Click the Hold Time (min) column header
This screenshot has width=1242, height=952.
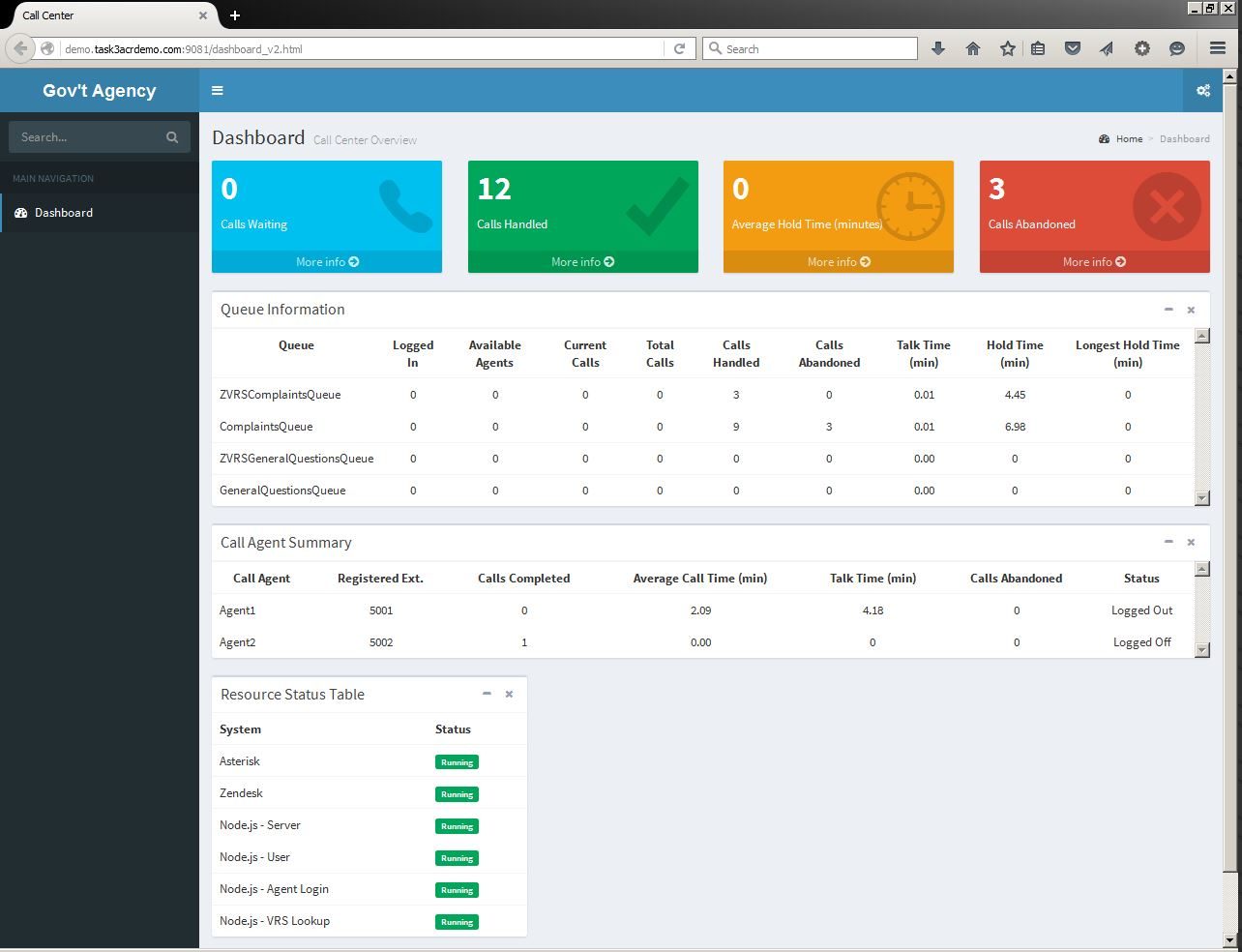[1015, 354]
